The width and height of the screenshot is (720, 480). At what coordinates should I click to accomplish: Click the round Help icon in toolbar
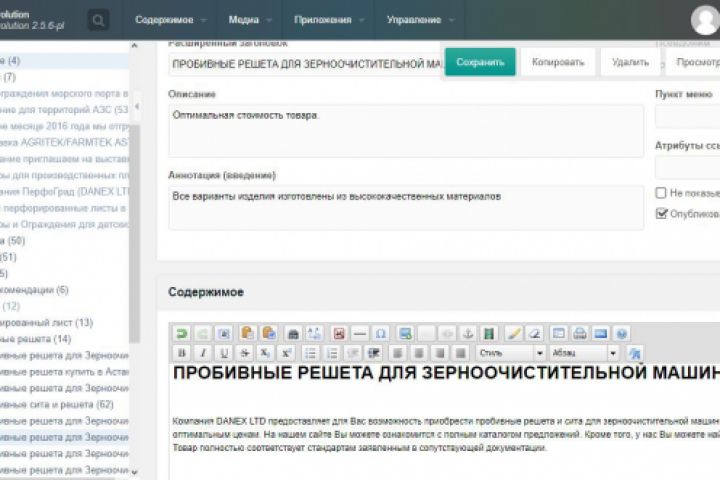[x=622, y=333]
